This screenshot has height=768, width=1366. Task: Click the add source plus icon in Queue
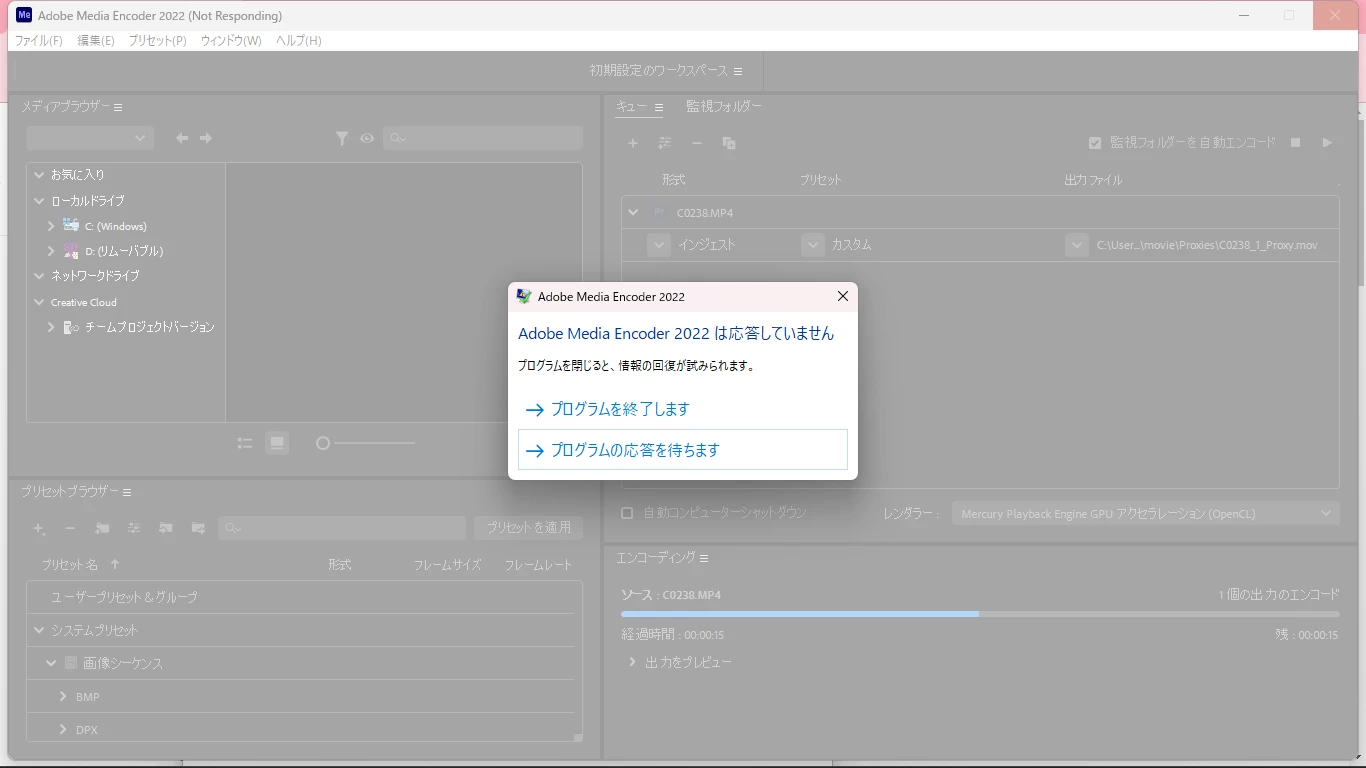point(633,143)
